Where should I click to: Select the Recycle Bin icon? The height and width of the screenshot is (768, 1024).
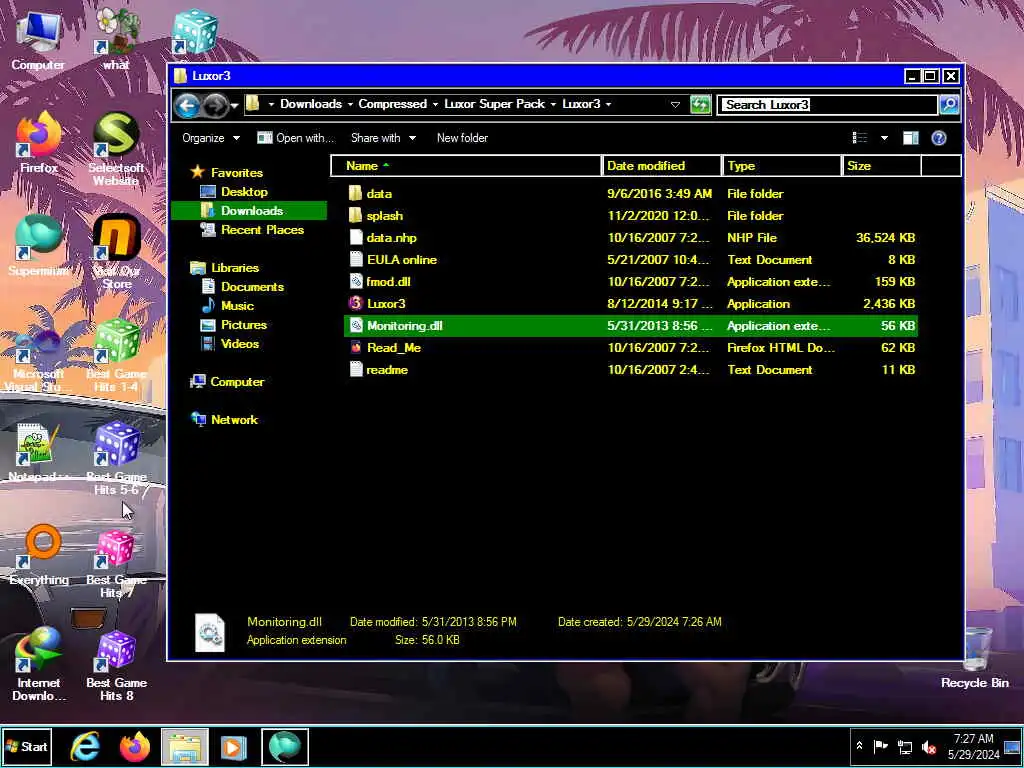pos(974,658)
